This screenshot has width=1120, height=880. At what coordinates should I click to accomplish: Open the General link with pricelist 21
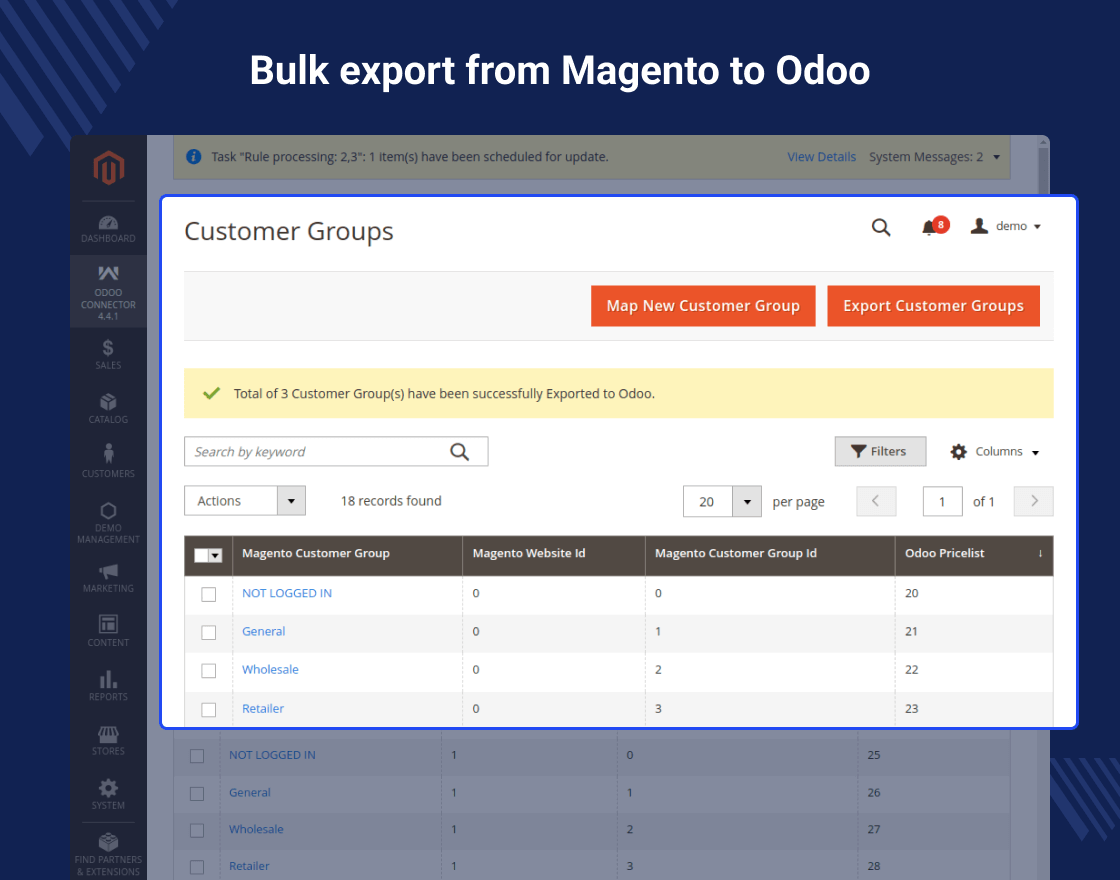coord(264,631)
